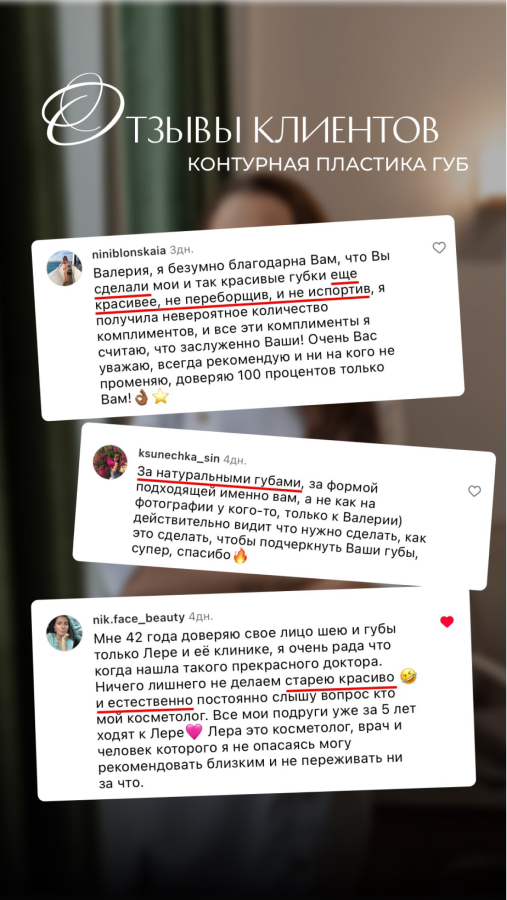Open nik.face_beauty's profile avatar
The height and width of the screenshot is (900, 507).
[x=64, y=633]
